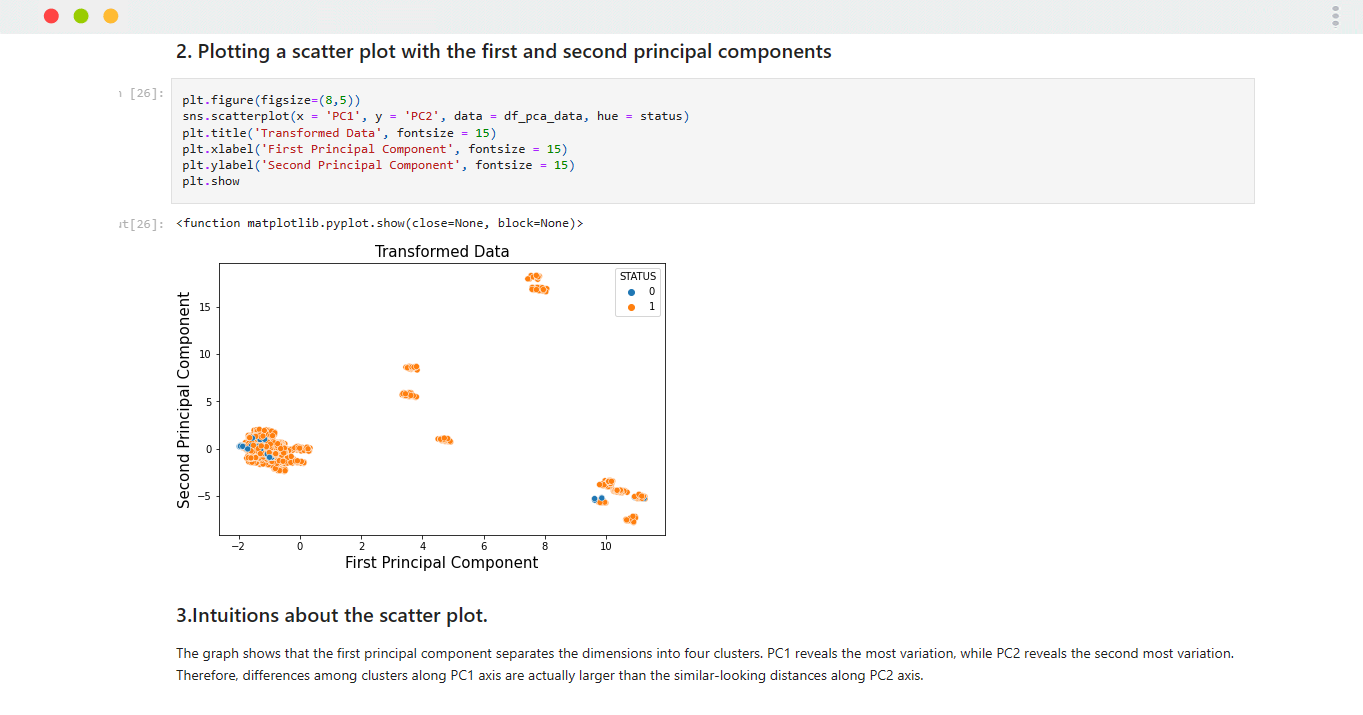Click the blue STATUS 0 legend marker
Screen dimensions: 1363x715
point(631,292)
